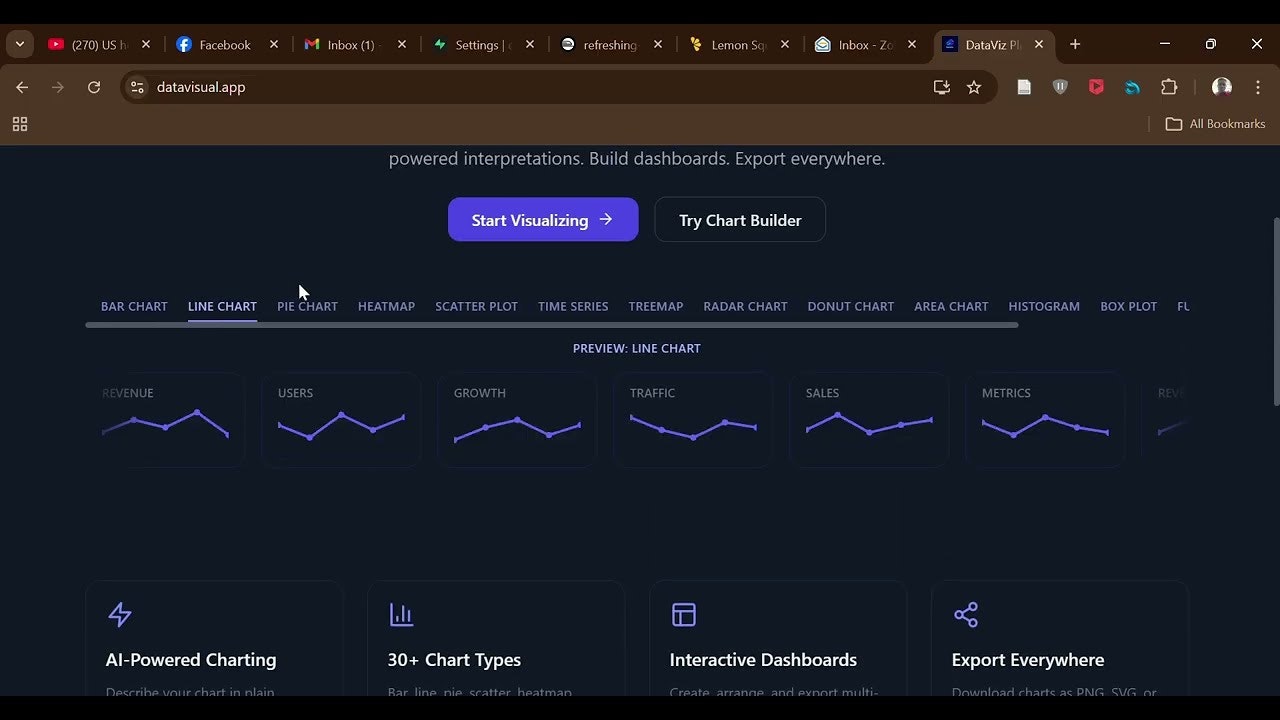Open the browser profile avatar

click(x=1221, y=87)
